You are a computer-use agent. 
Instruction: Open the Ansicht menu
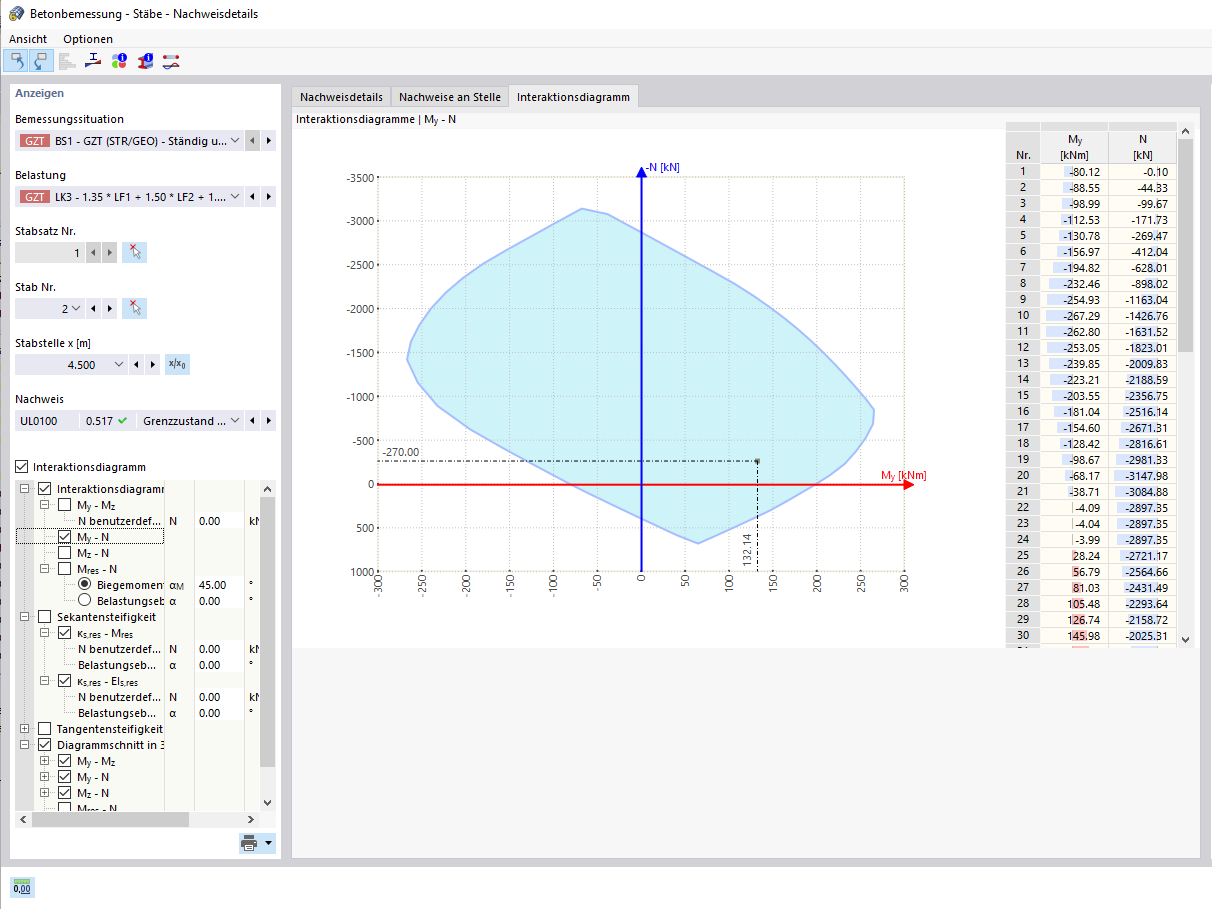click(28, 39)
